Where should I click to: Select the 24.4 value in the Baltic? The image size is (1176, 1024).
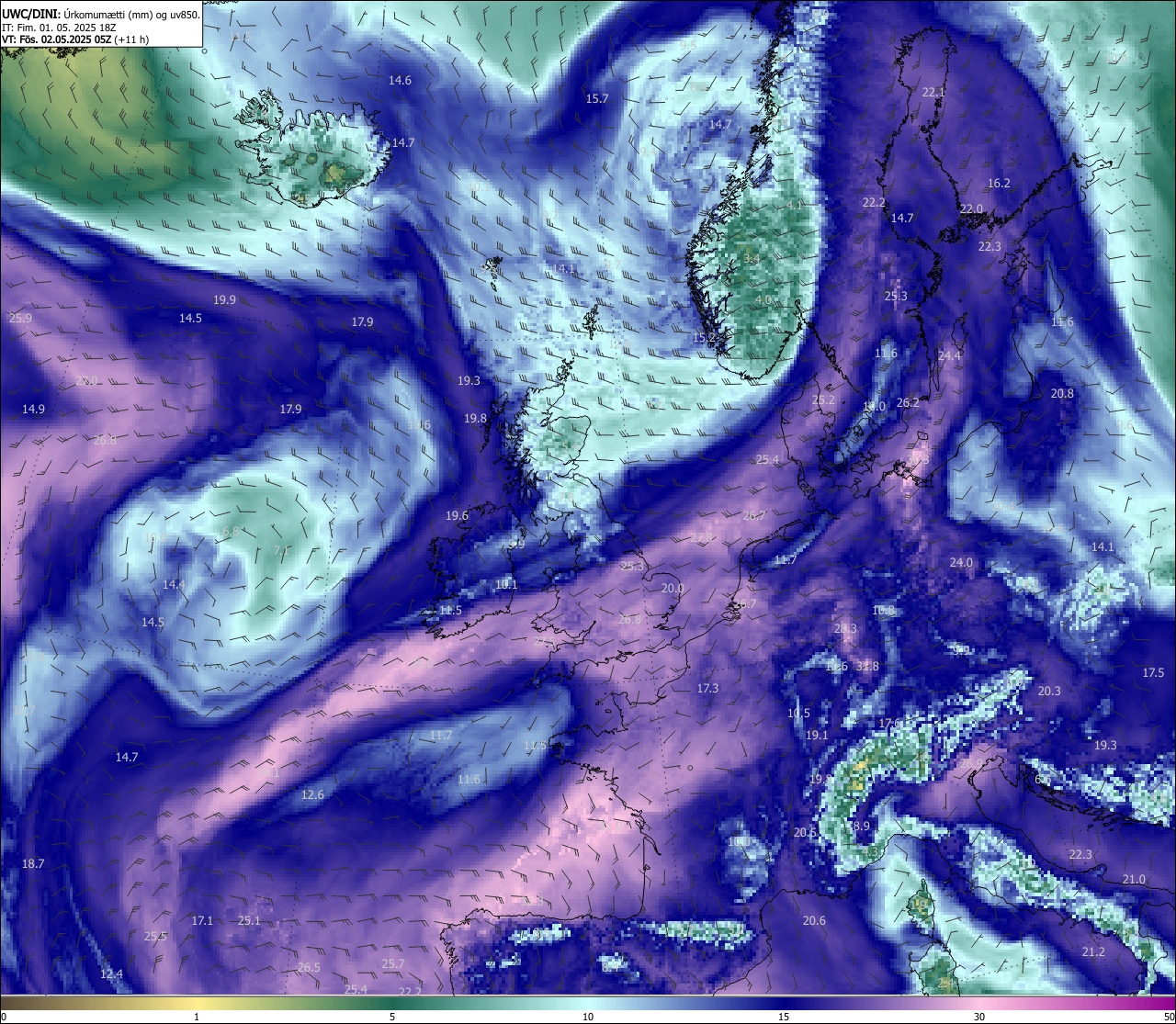[x=949, y=355]
